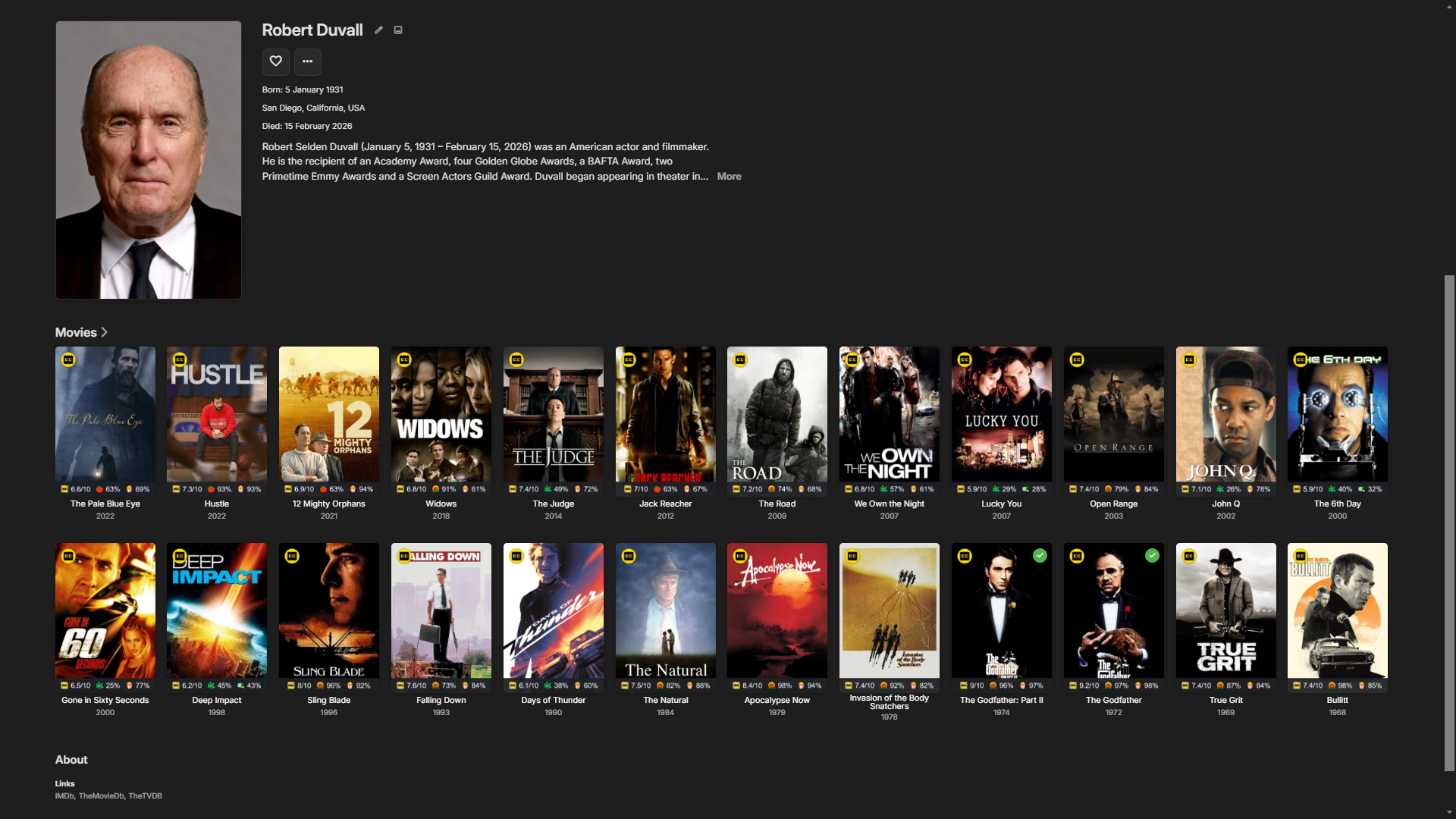This screenshot has width=1456, height=819.
Task: Open the TheTVDB link
Action: (x=145, y=796)
